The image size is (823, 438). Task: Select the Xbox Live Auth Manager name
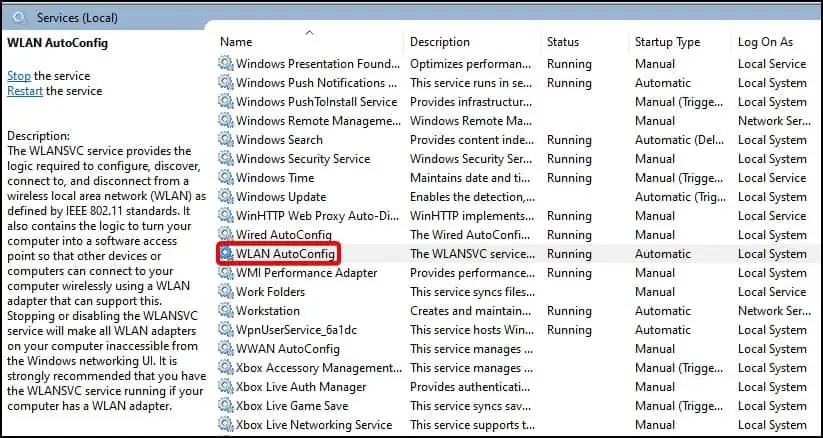coord(301,387)
